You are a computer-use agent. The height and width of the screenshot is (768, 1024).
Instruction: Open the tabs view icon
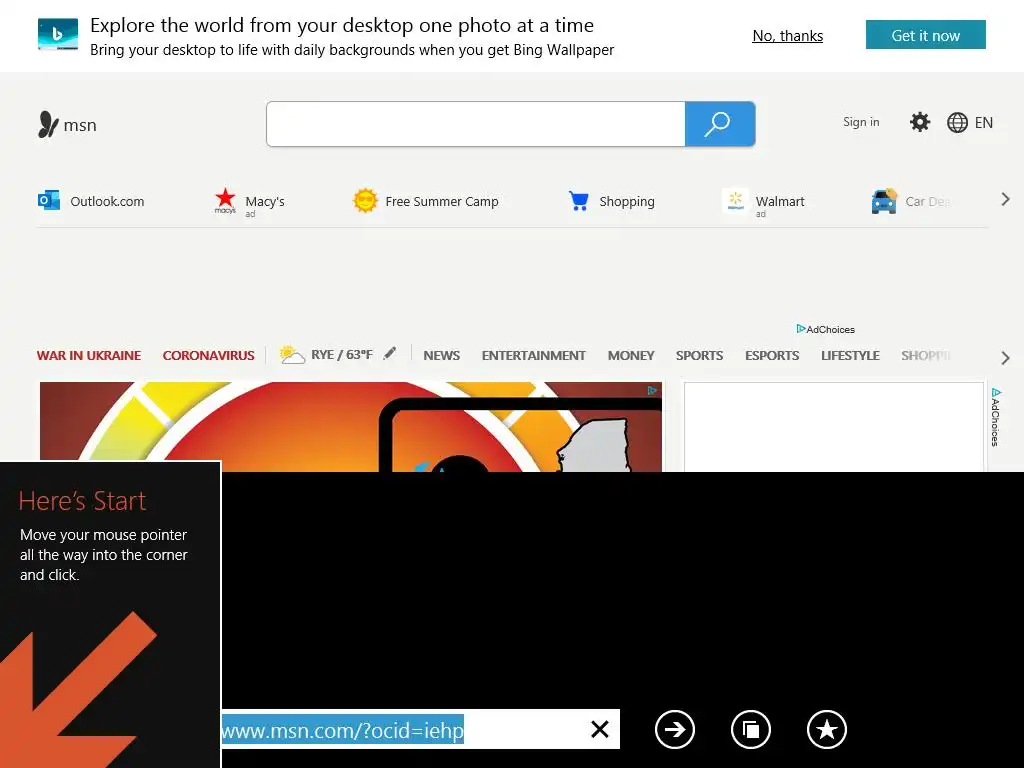point(750,729)
